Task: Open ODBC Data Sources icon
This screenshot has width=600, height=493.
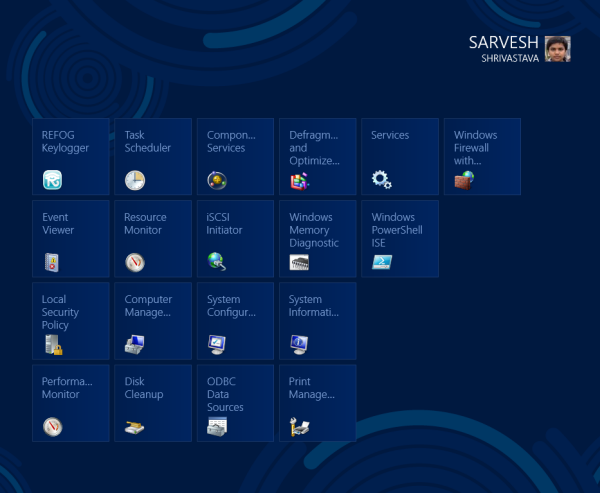Action: (217, 427)
